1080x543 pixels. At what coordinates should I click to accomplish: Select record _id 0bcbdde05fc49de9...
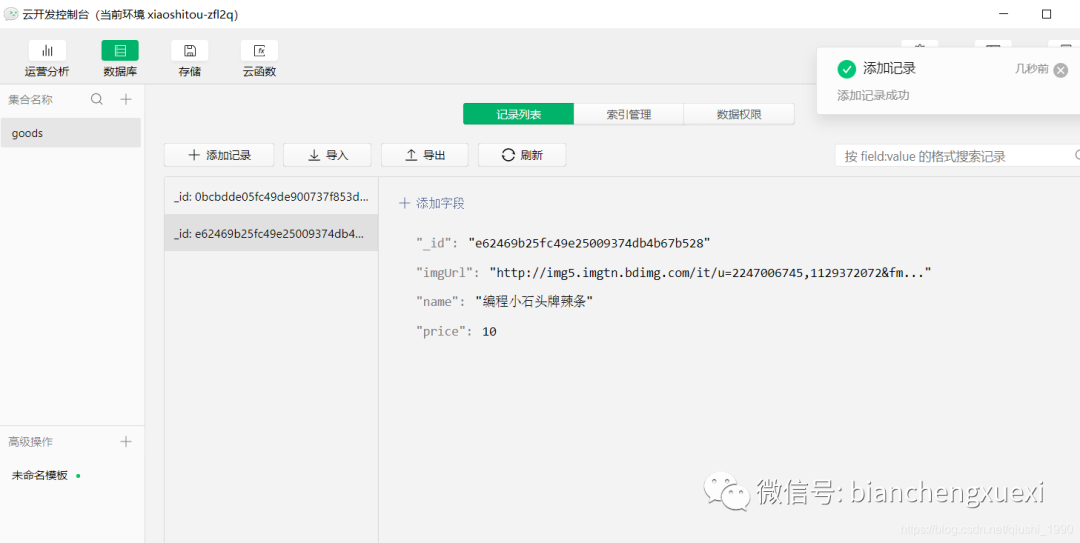[x=271, y=196]
